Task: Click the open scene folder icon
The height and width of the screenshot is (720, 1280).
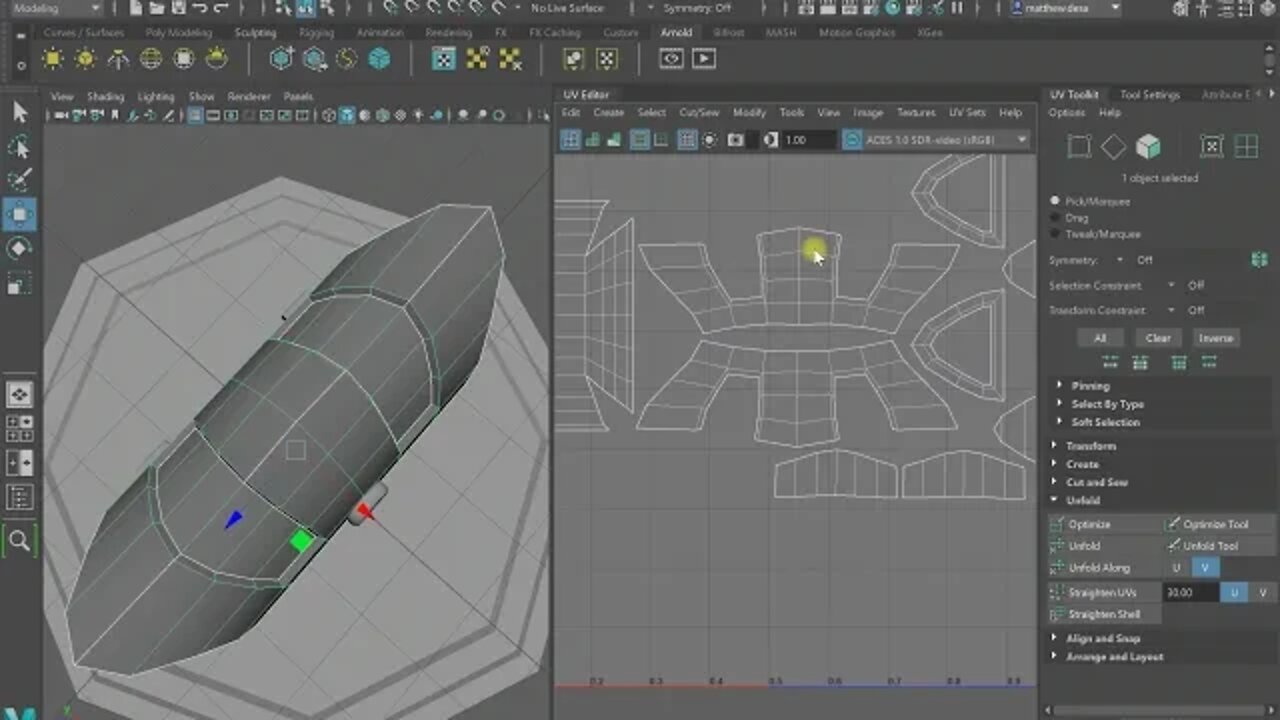Action: (156, 8)
